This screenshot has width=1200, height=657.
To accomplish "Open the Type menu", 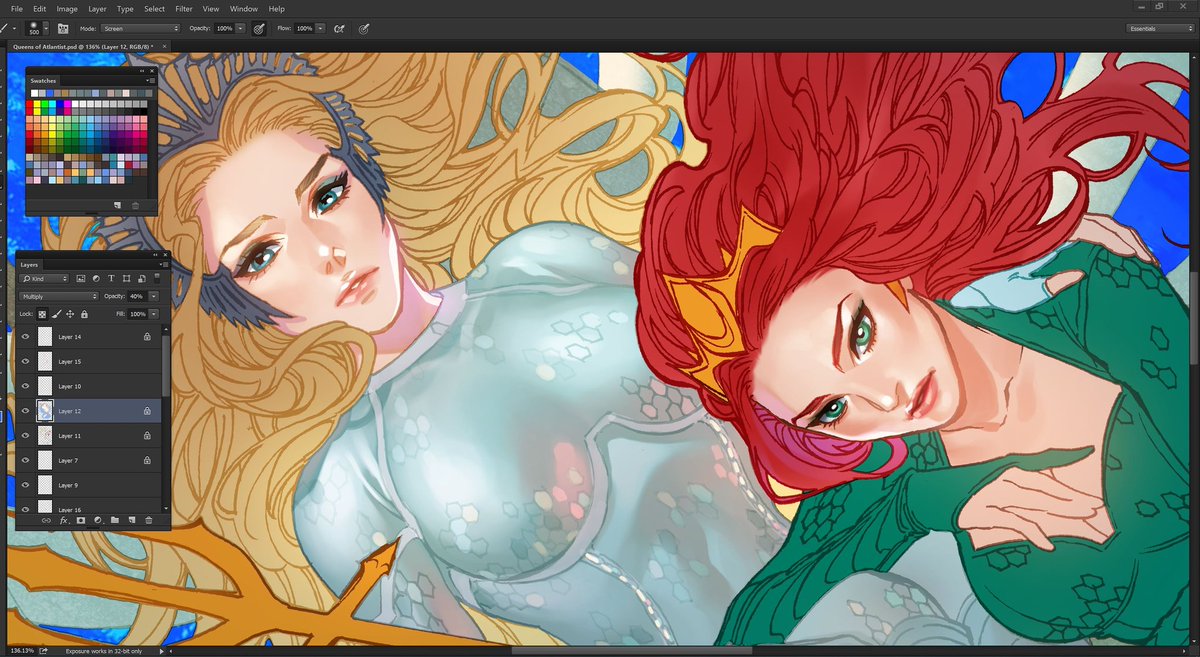I will tap(125, 9).
